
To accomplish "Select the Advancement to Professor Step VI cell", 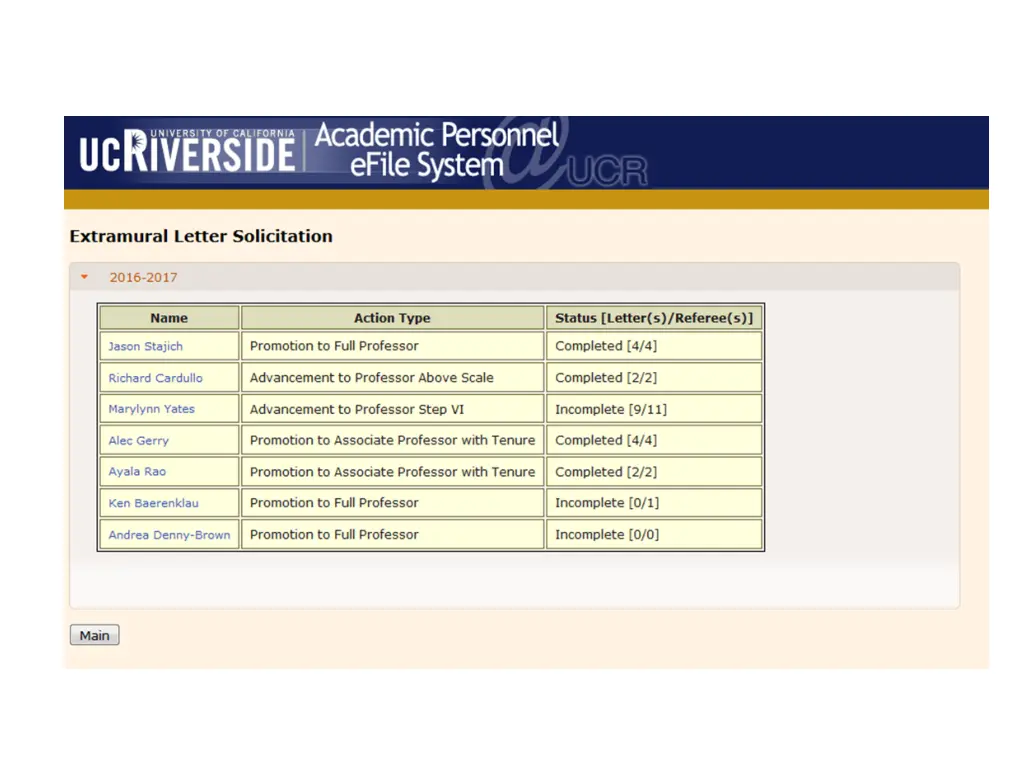I will 392,409.
